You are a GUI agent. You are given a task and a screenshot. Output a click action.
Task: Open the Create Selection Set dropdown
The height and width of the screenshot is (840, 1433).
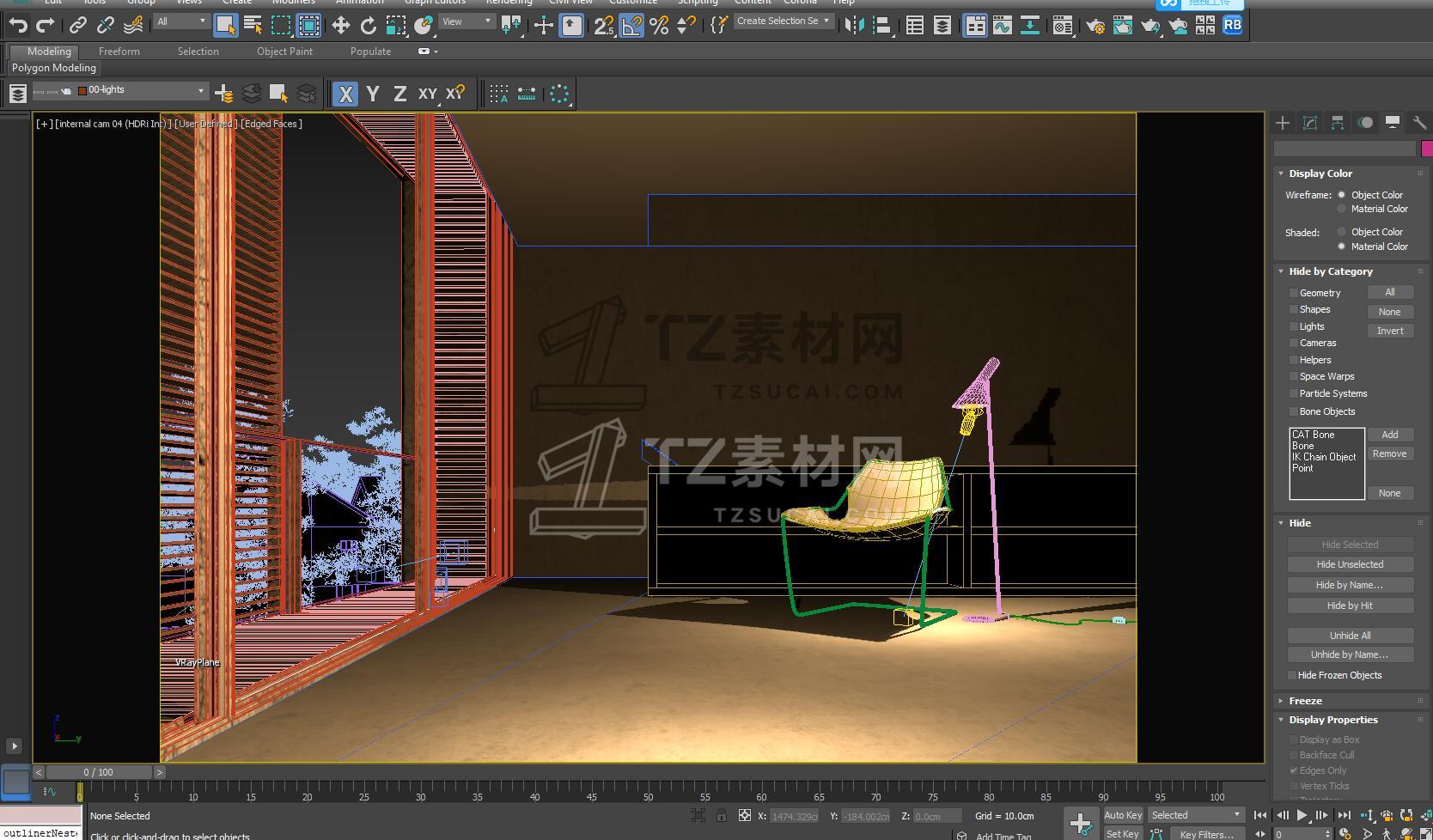click(x=826, y=21)
